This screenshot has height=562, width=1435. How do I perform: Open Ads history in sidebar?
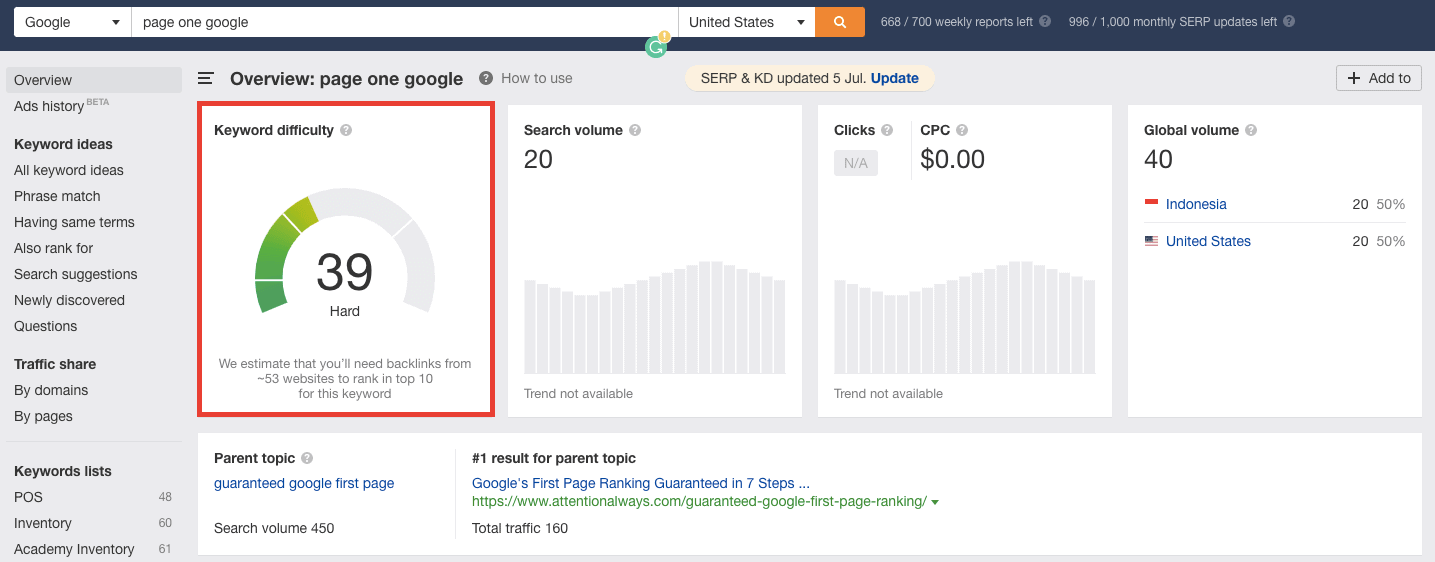(x=48, y=106)
